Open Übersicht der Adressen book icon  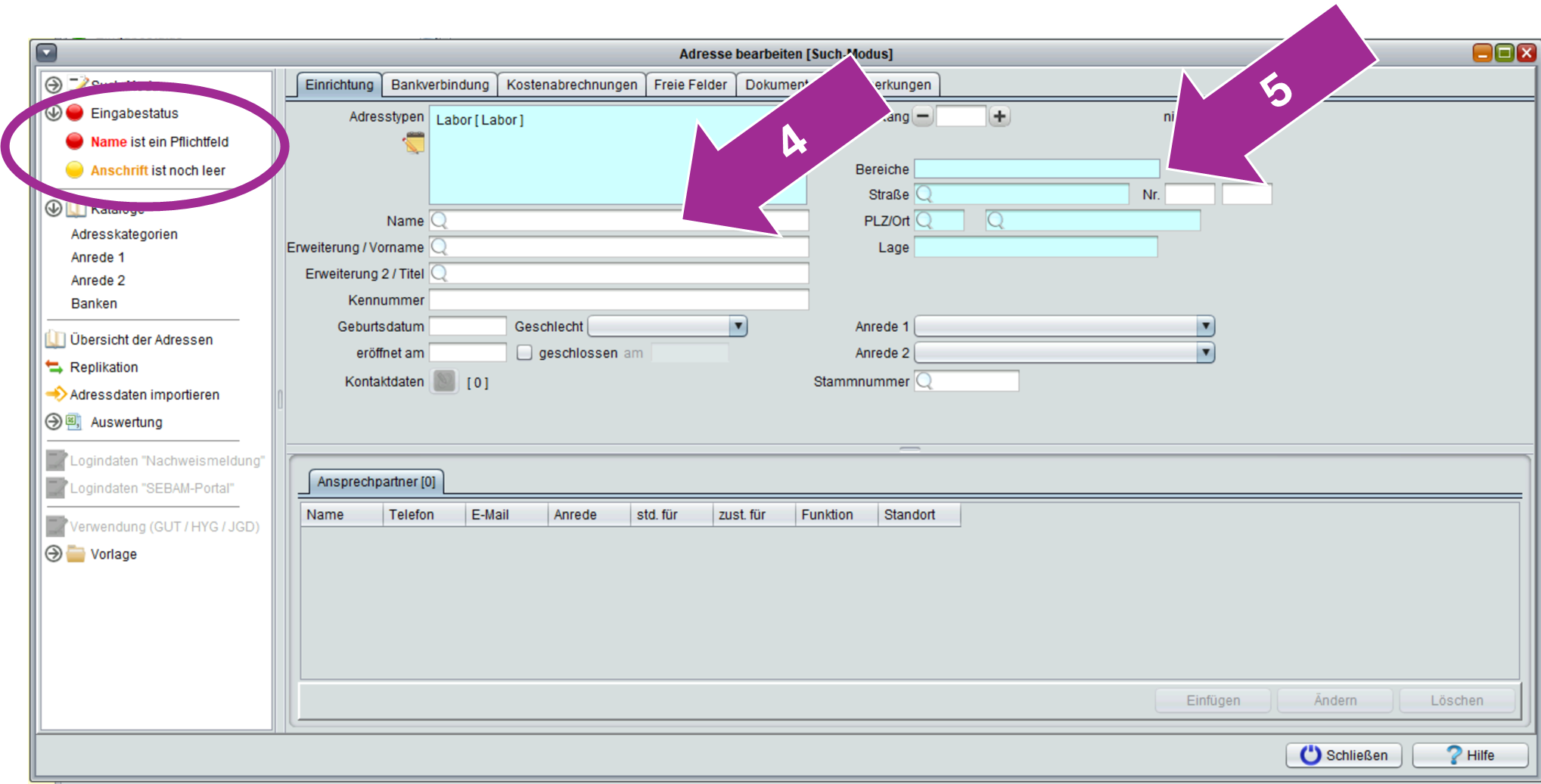tap(55, 339)
